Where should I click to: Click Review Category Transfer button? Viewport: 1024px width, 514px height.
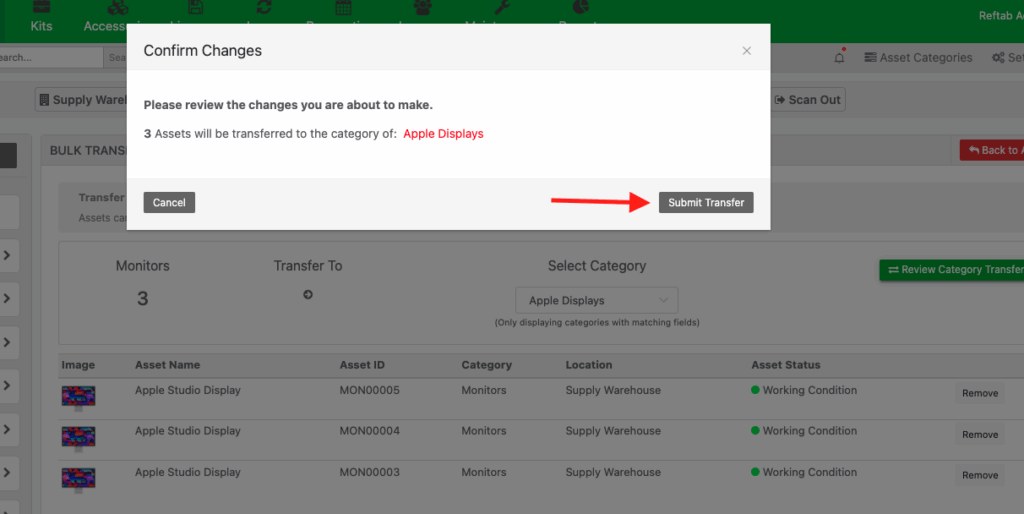point(952,270)
